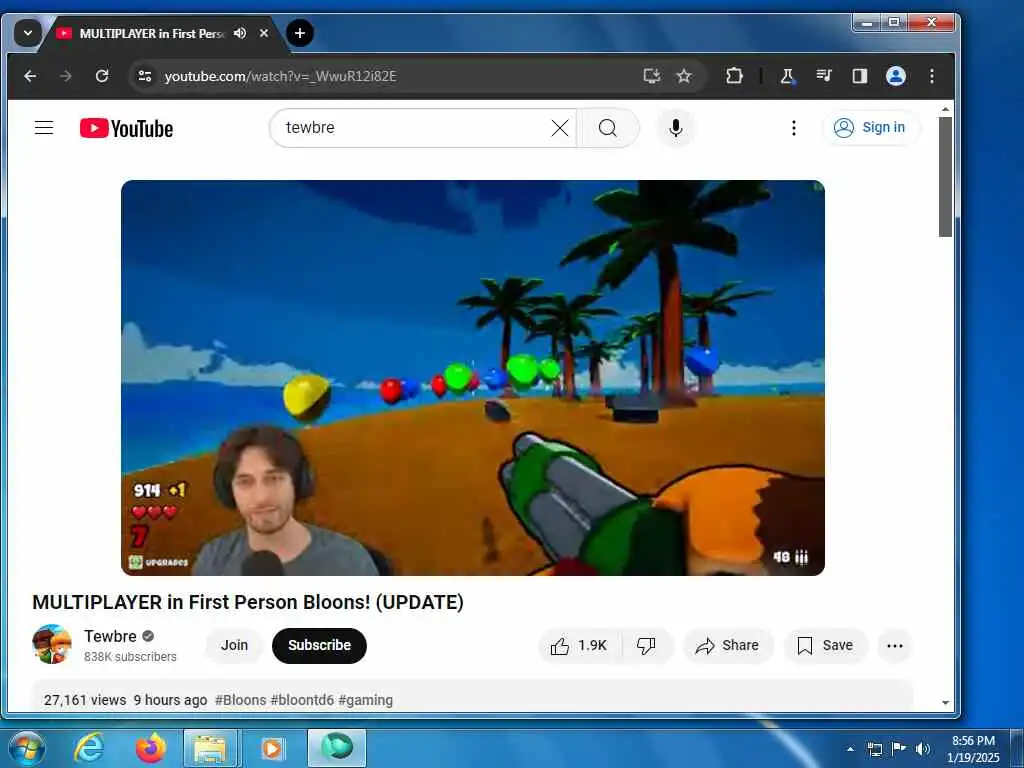Mute the tab via speaker icon
The height and width of the screenshot is (768, 1024).
click(x=240, y=33)
